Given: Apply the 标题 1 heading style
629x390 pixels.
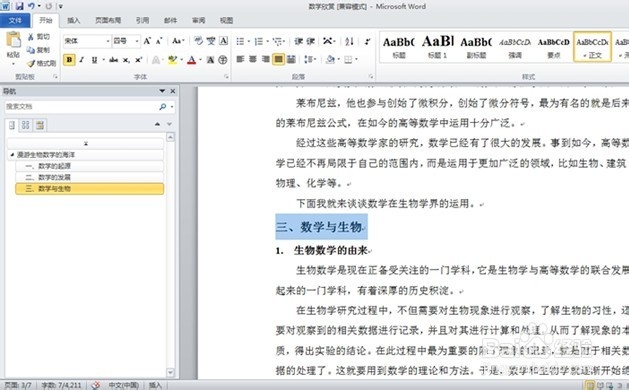Looking at the screenshot, I should (438, 47).
